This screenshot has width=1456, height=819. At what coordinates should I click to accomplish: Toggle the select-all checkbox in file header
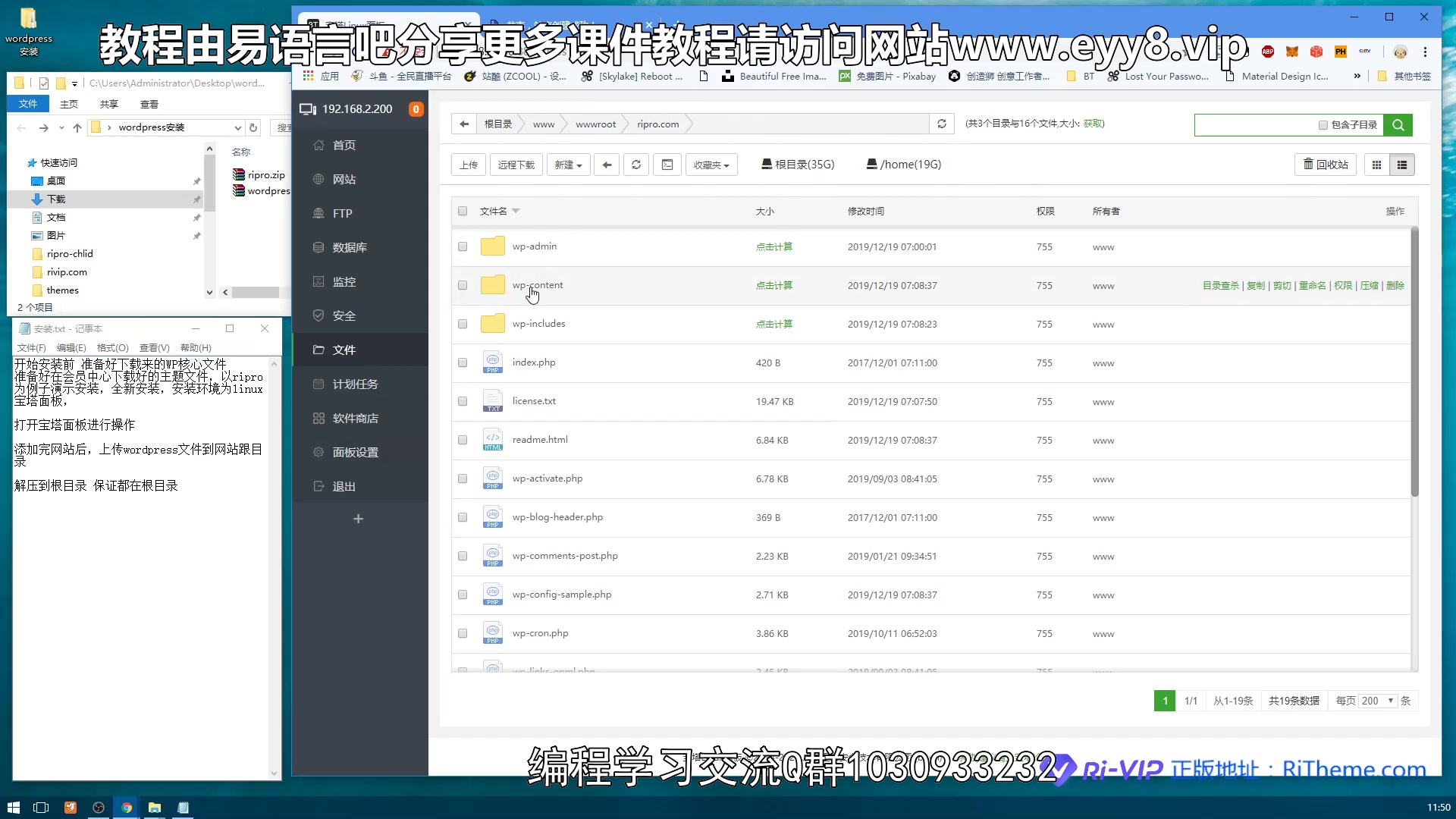coord(463,211)
